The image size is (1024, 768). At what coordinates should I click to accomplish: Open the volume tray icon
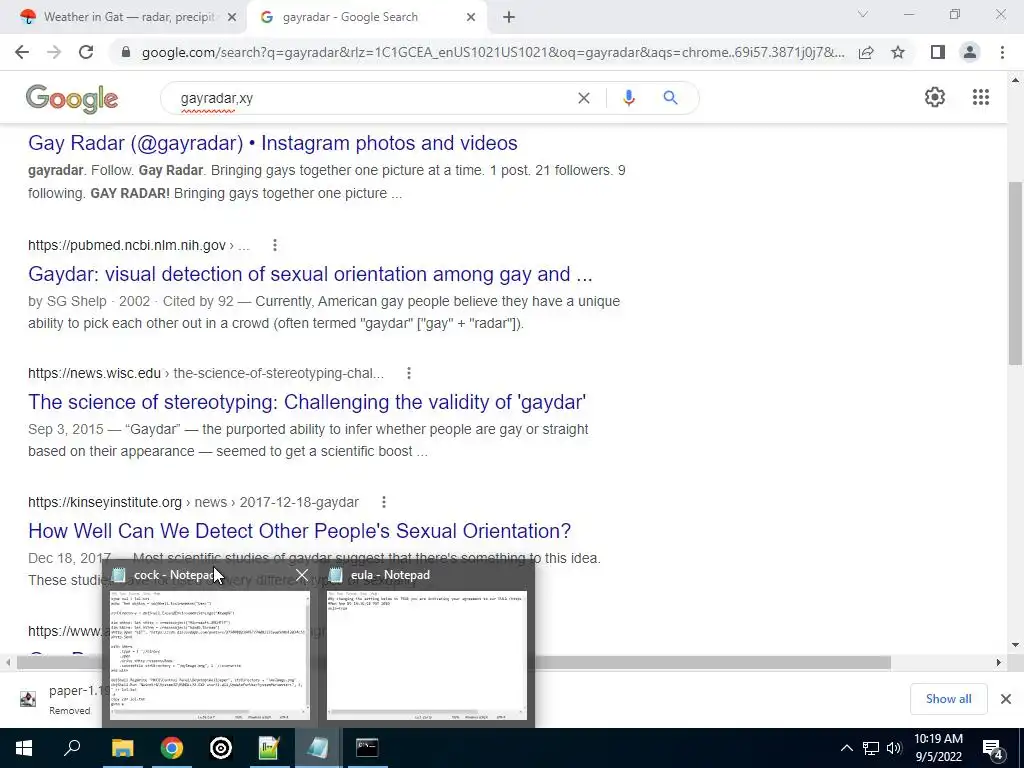pos(894,748)
